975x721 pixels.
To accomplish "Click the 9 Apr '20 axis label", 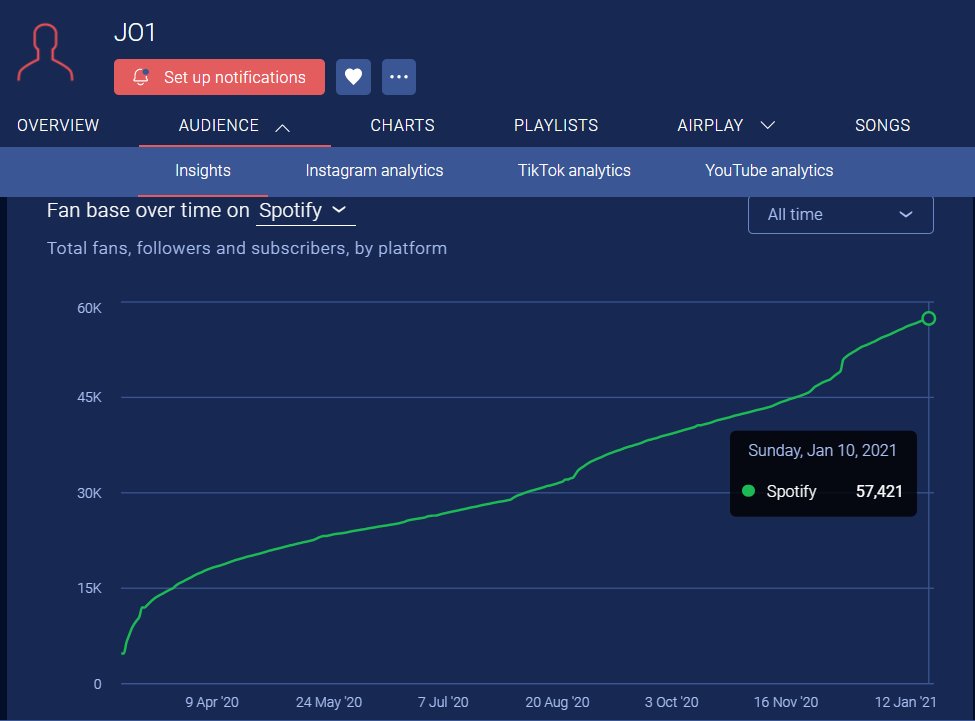I will [211, 702].
